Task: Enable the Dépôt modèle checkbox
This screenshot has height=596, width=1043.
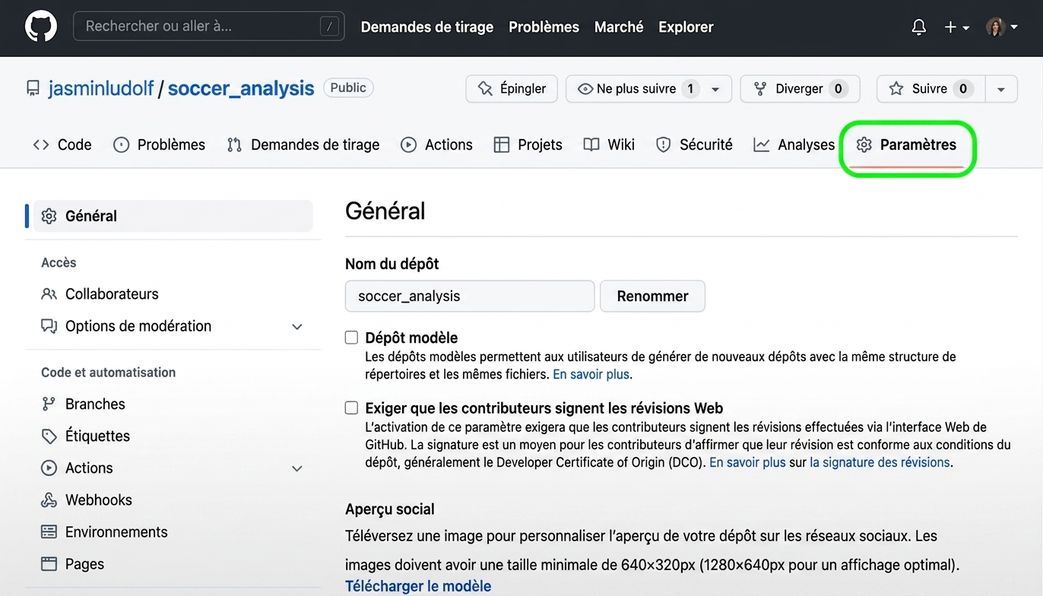Action: click(x=351, y=337)
